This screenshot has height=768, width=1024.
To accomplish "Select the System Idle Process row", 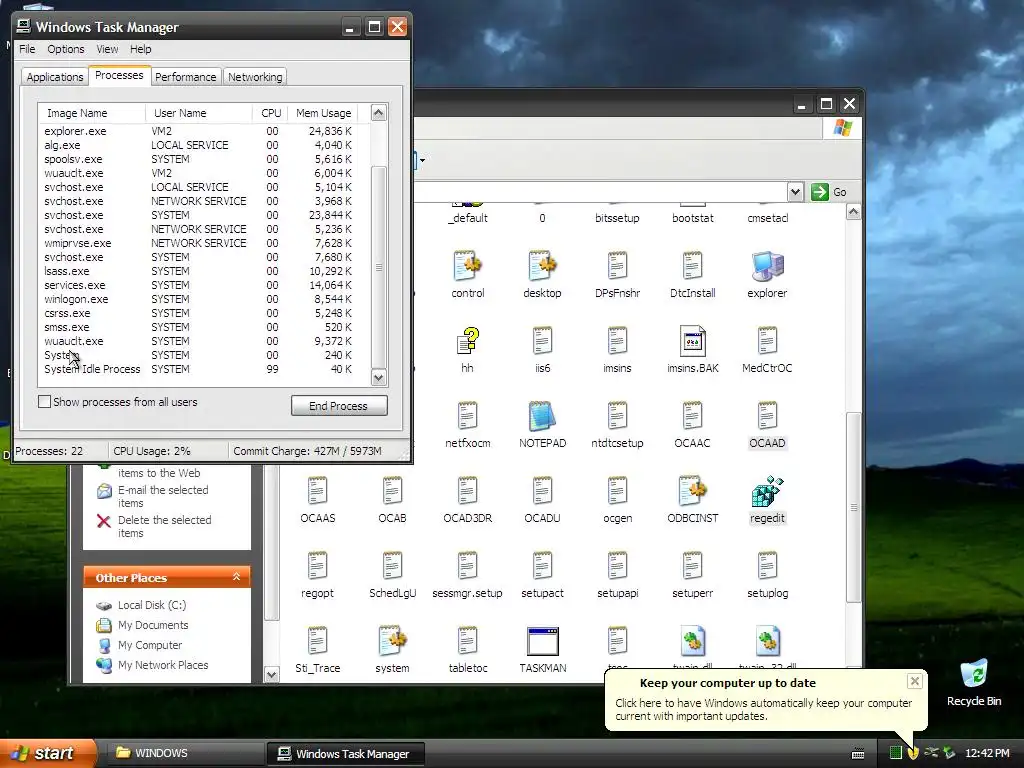I will point(204,369).
